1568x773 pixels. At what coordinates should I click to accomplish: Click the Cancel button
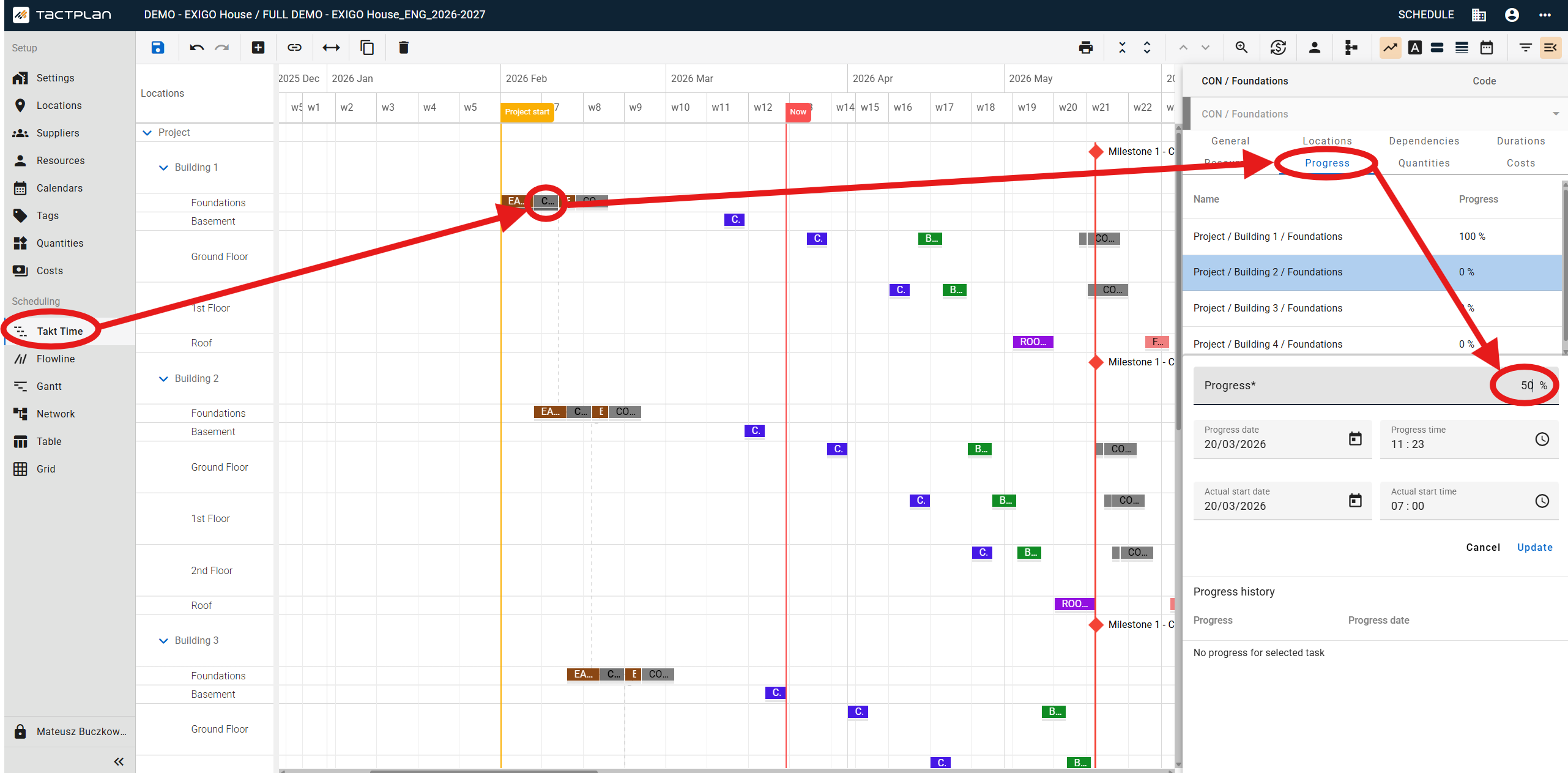click(1483, 547)
